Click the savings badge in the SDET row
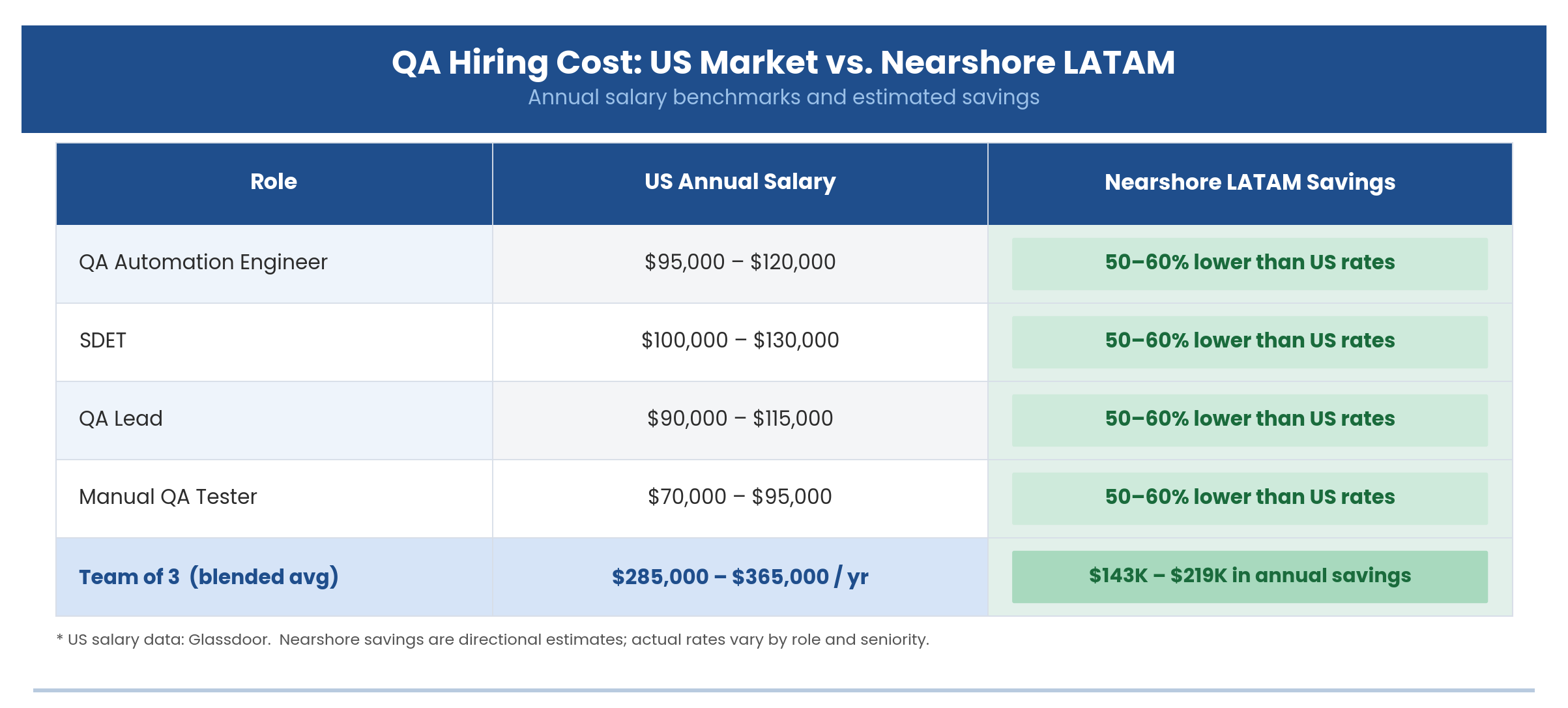This screenshot has height=708, width=1568. (x=1250, y=342)
